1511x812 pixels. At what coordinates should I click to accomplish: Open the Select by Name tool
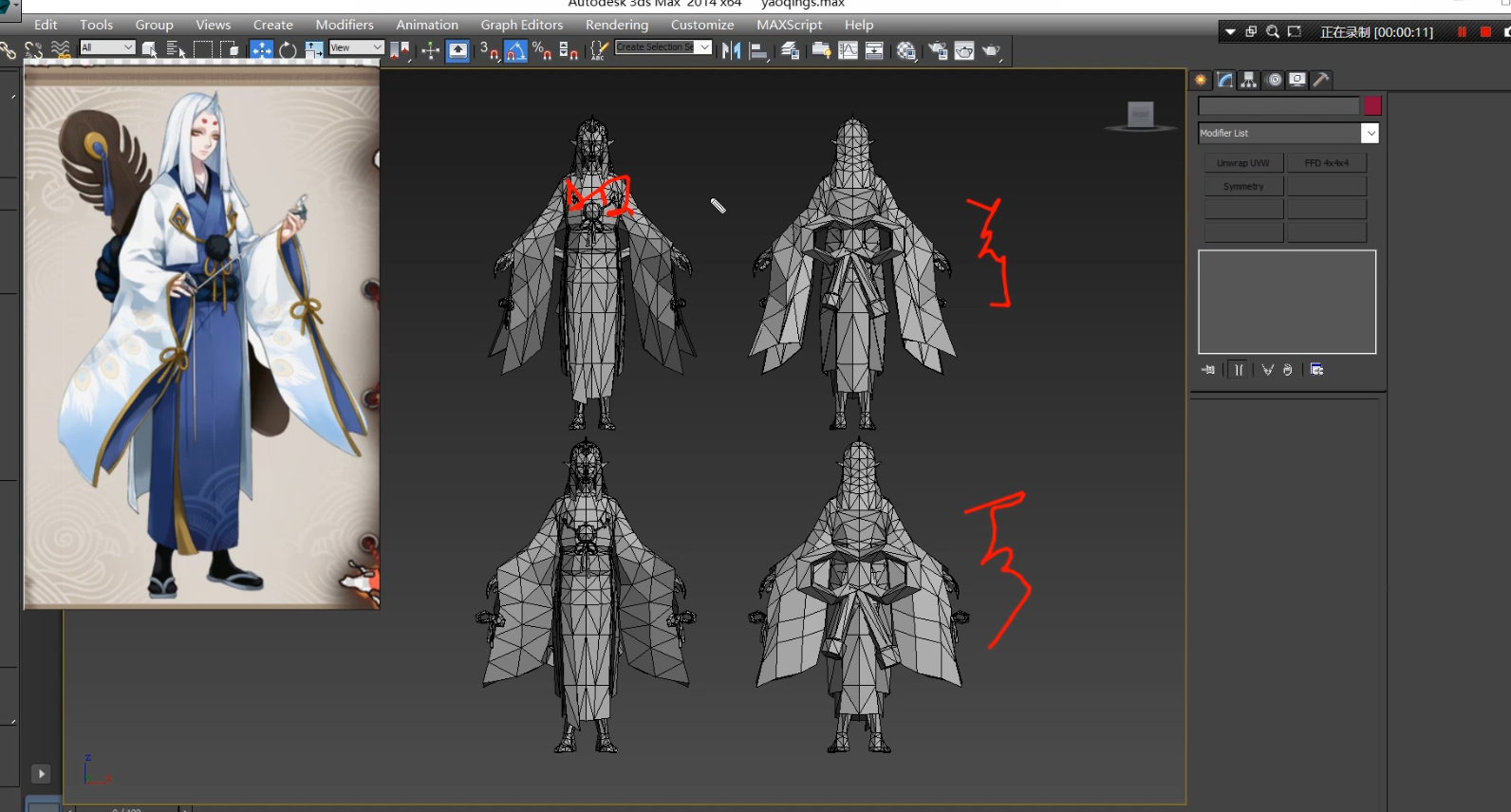coord(176,50)
